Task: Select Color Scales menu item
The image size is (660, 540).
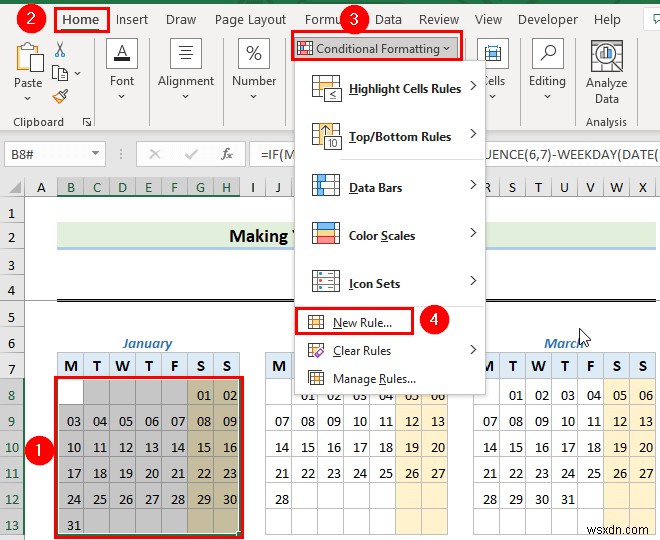Action: (390, 233)
